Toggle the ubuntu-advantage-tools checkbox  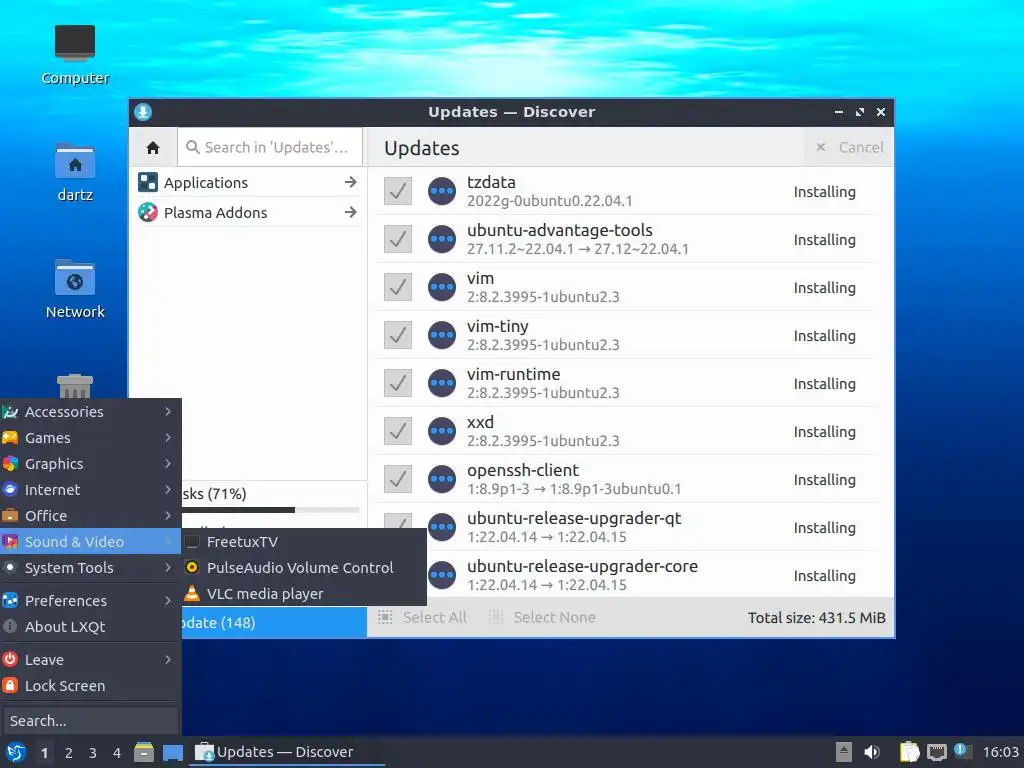398,239
